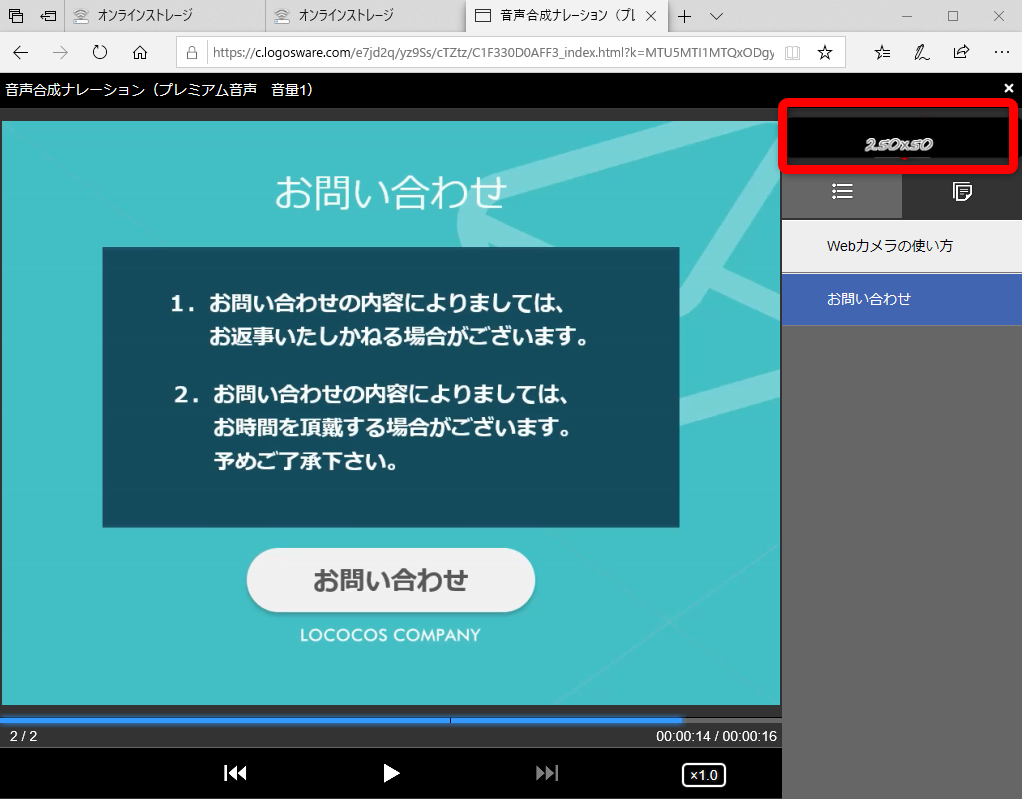Add web notes with the pen icon
The height and width of the screenshot is (799, 1022).
tap(921, 53)
